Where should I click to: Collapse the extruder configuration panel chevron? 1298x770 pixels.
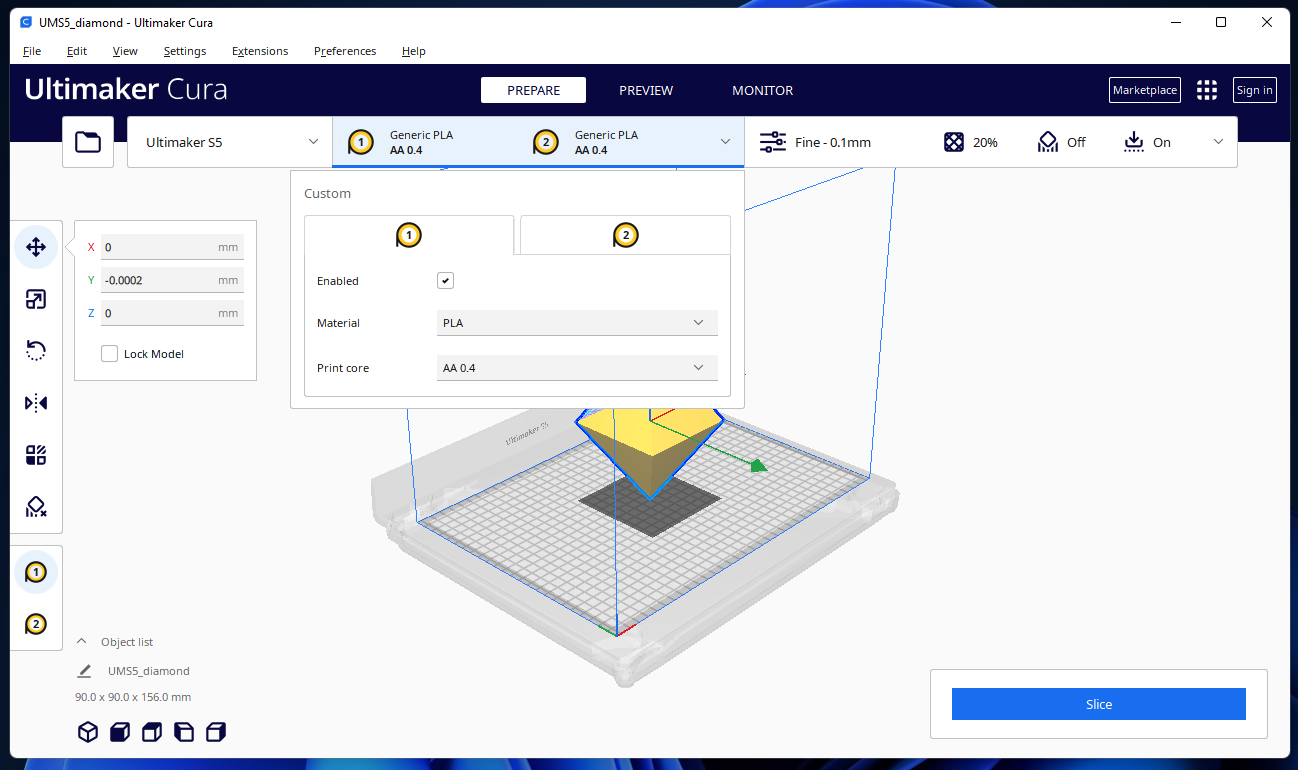(x=726, y=142)
